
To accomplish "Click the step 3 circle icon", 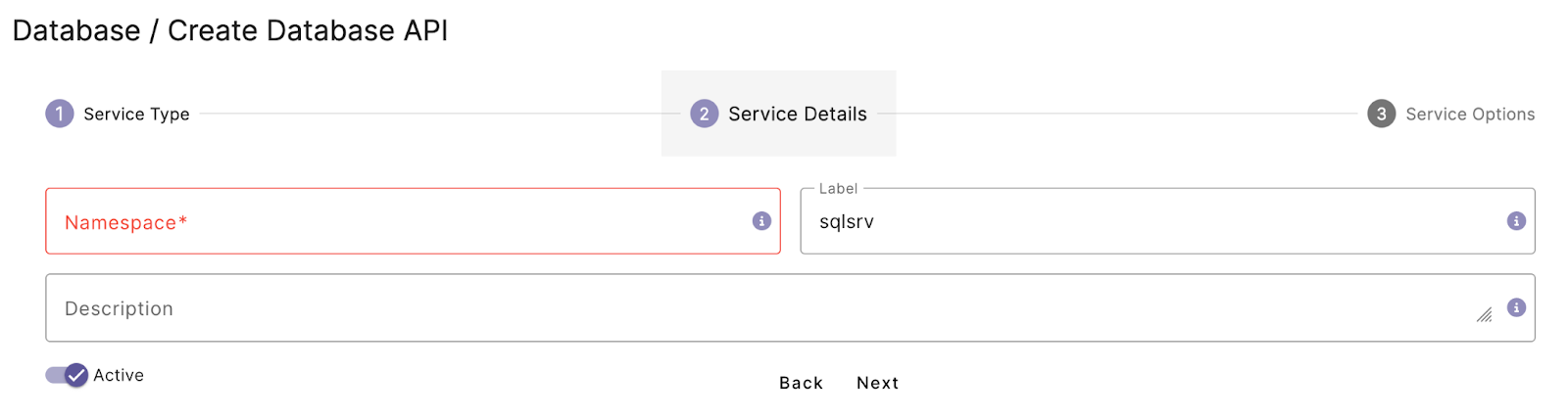I will tap(1382, 114).
